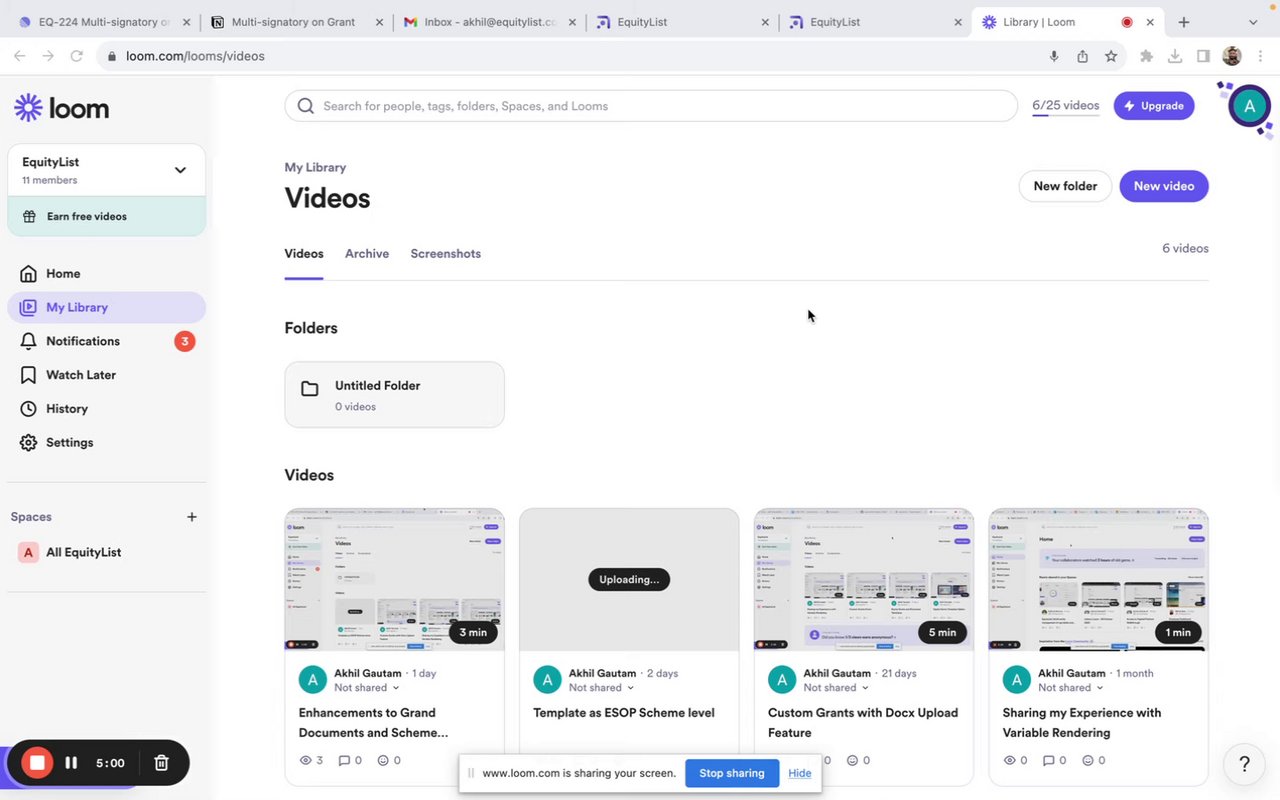
Task: Open the 5 min Custom Grants thumbnail
Action: coord(864,580)
